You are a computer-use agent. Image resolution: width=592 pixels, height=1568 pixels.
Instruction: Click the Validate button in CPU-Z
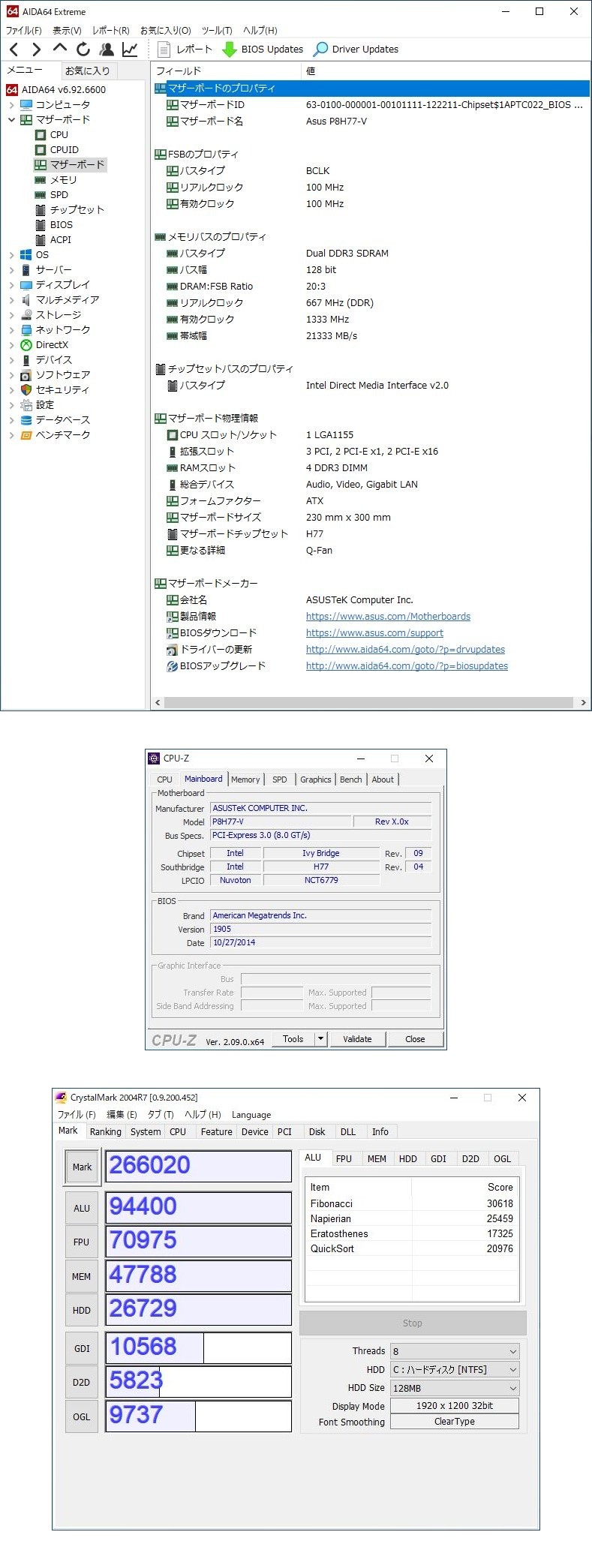point(357,1039)
